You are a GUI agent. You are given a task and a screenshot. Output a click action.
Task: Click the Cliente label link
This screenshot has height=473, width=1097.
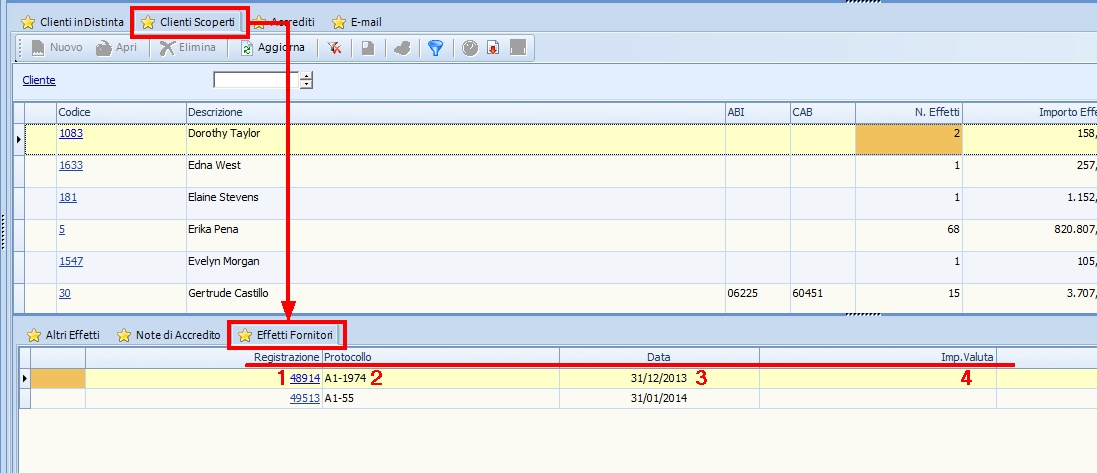click(39, 80)
